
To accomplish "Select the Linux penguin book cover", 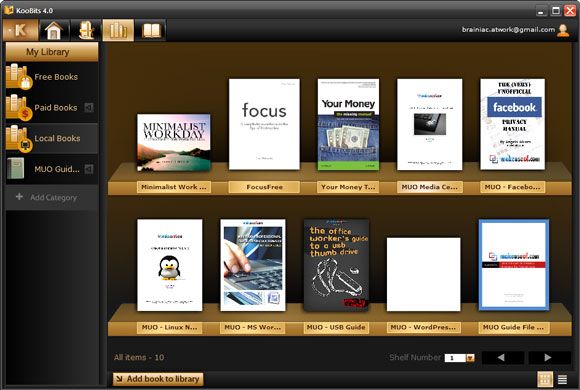I will click(170, 265).
